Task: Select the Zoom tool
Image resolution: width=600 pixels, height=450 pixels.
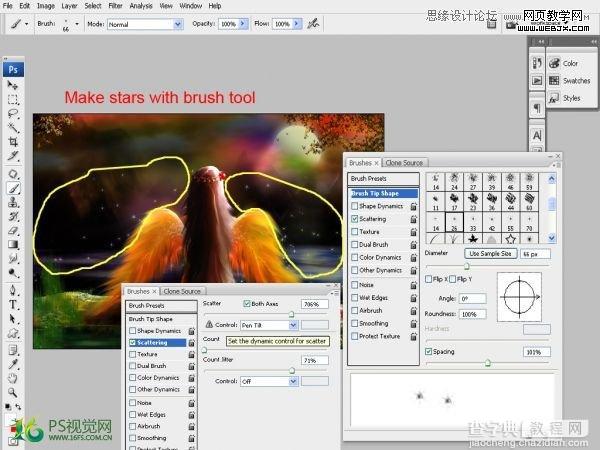Action: tap(13, 392)
